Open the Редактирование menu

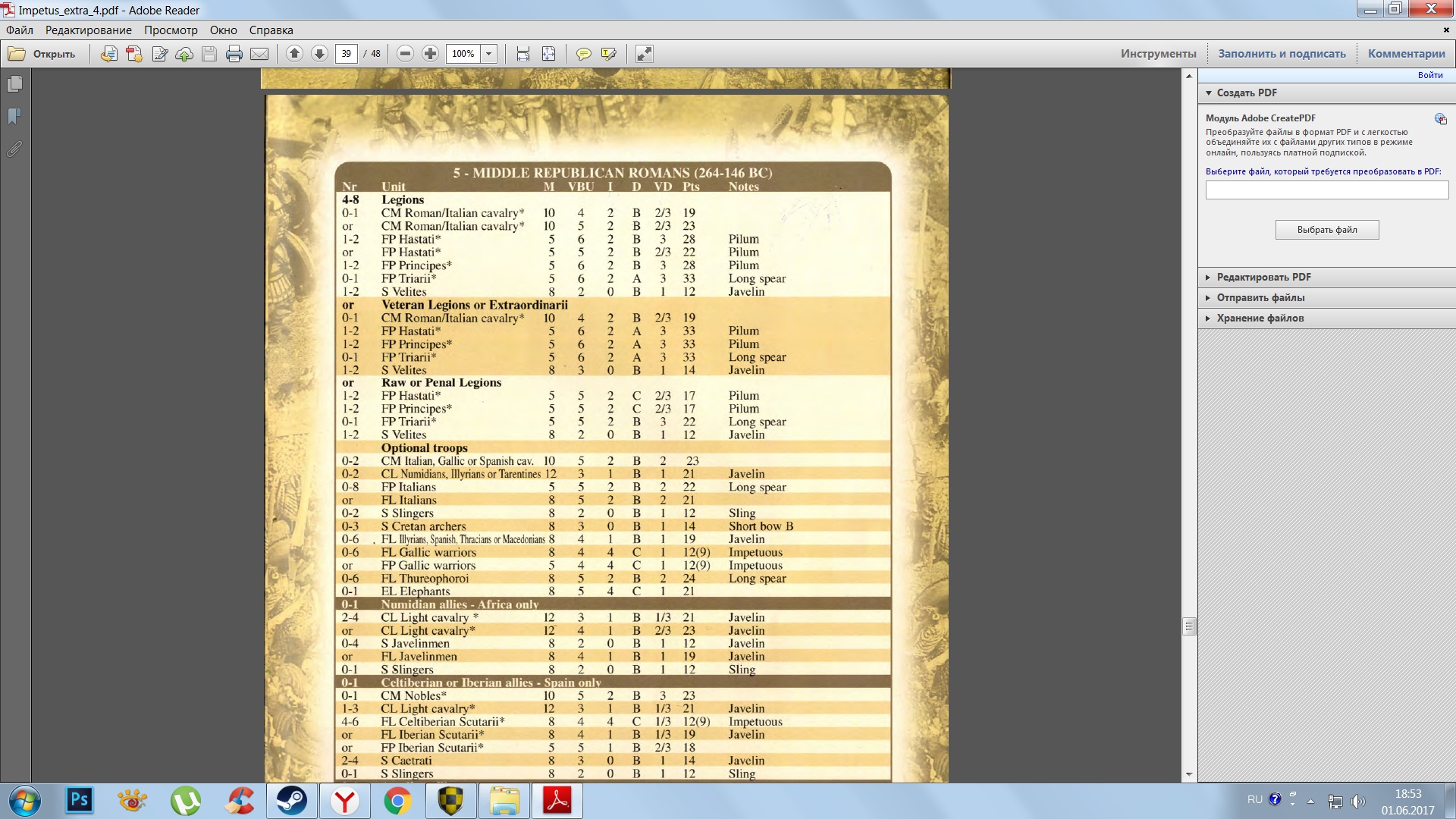tap(88, 30)
